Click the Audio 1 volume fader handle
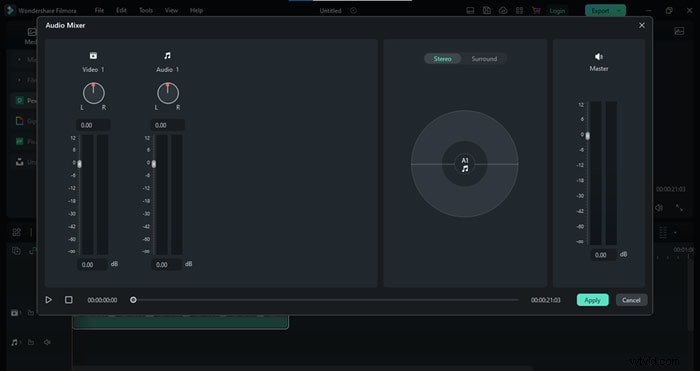 (x=154, y=164)
